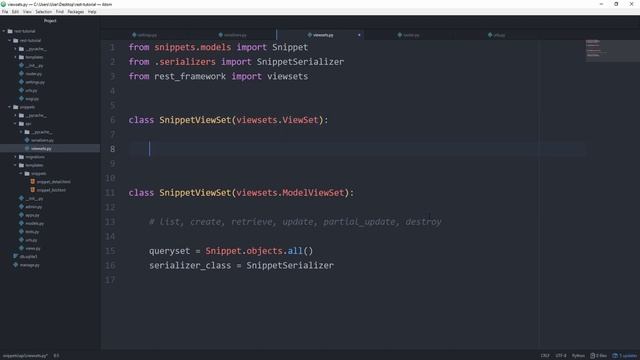Click CRLF line ending in status bar
This screenshot has height=360, width=640.
[x=545, y=356]
